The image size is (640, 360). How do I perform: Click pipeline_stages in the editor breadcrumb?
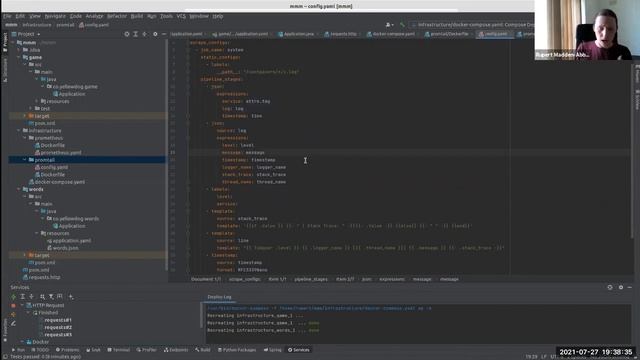(311, 280)
